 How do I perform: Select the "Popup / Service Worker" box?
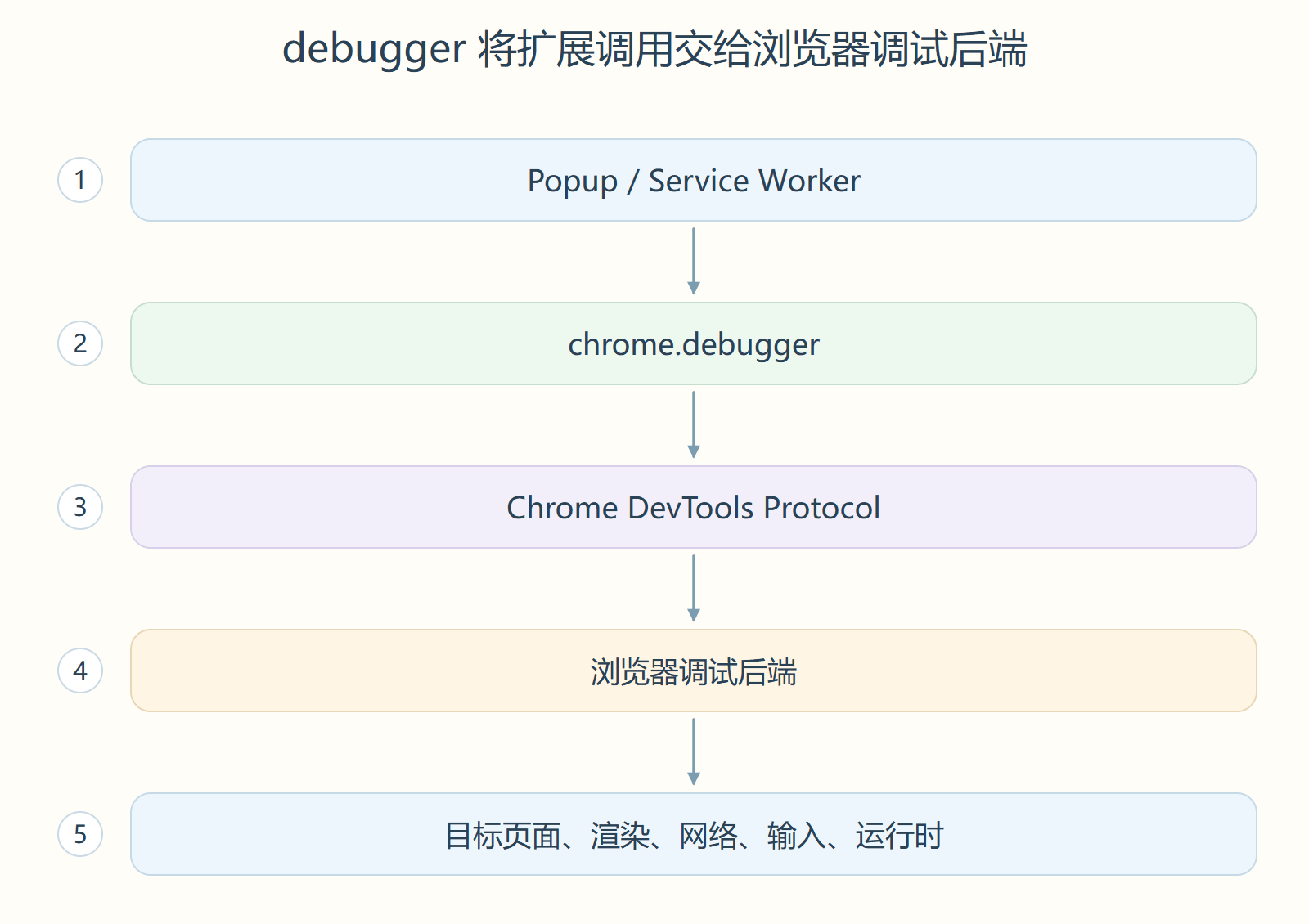pyautogui.click(x=694, y=180)
